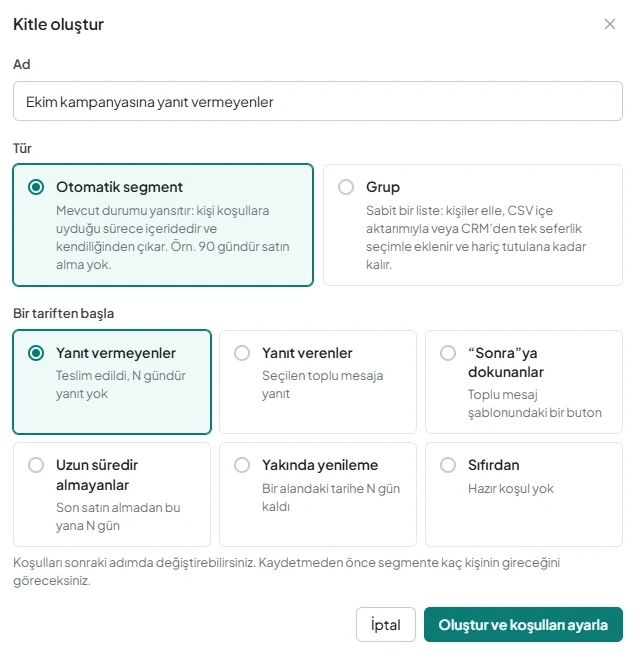Click the İptal button
636x653 pixels.
[386, 624]
